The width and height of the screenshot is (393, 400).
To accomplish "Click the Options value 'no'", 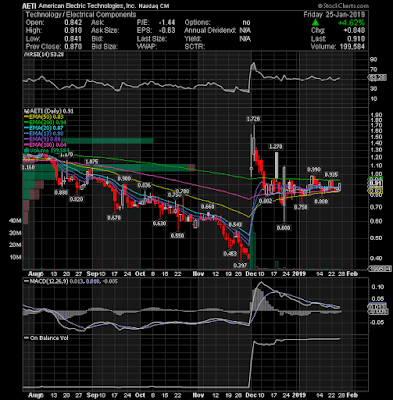I will click(246, 23).
